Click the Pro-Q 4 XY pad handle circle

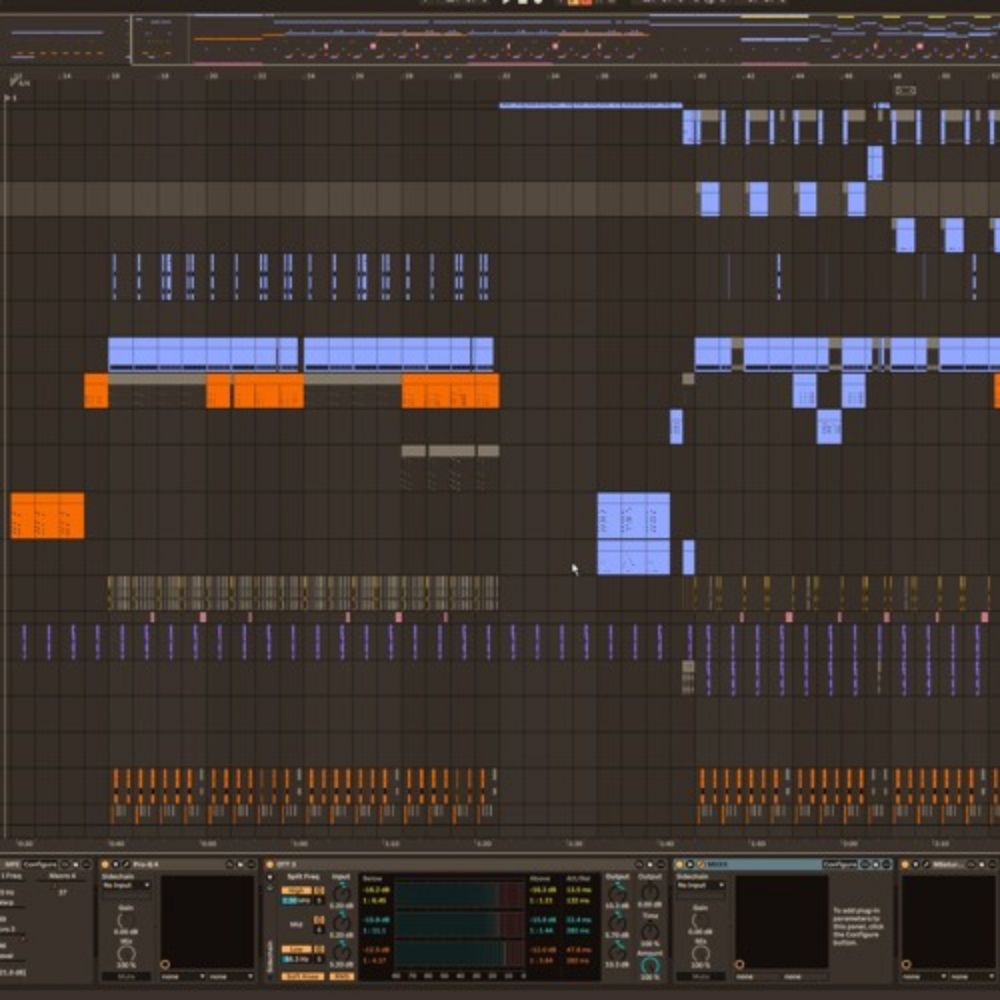[165, 964]
